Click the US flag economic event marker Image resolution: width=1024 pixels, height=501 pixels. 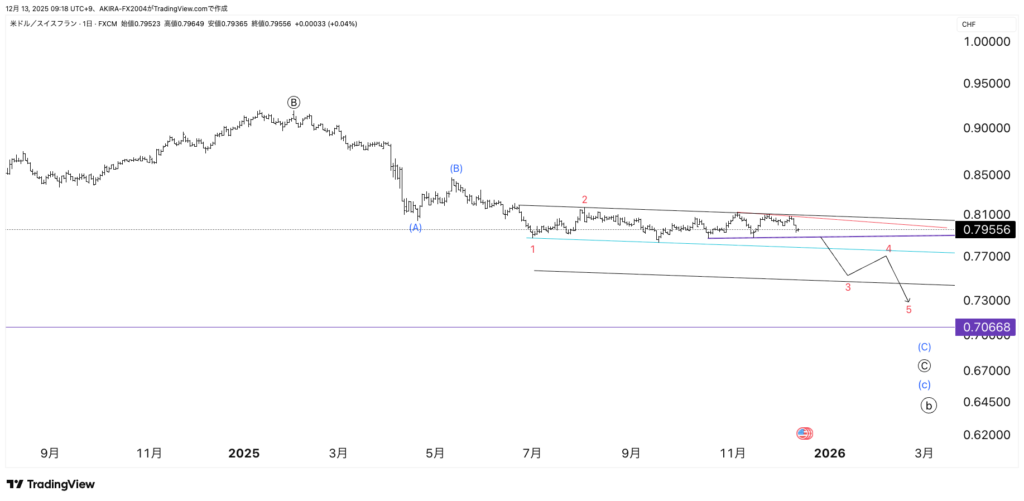[x=805, y=433]
